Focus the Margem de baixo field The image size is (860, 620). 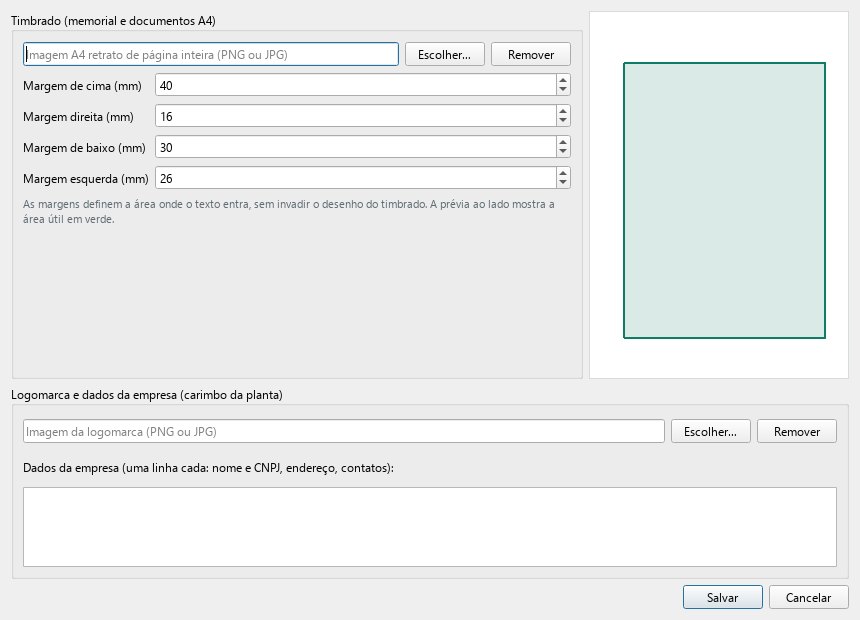356,147
